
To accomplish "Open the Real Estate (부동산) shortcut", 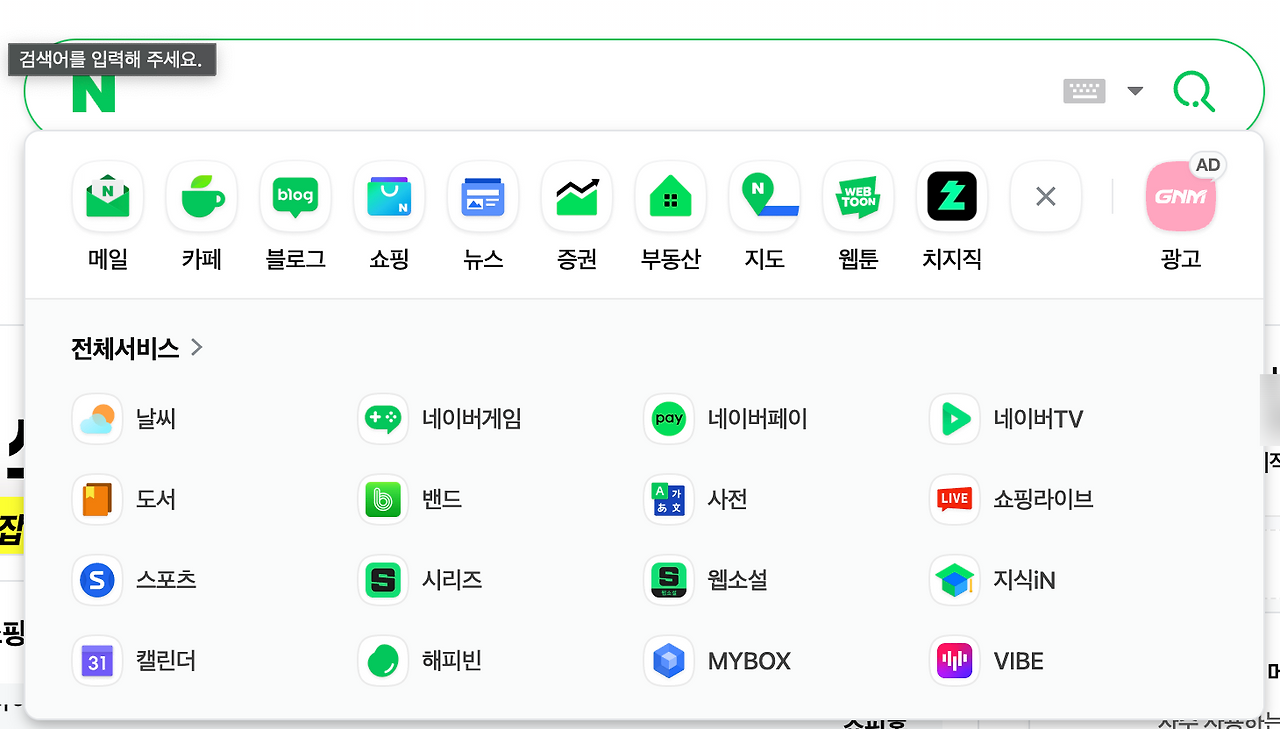I will [x=670, y=217].
